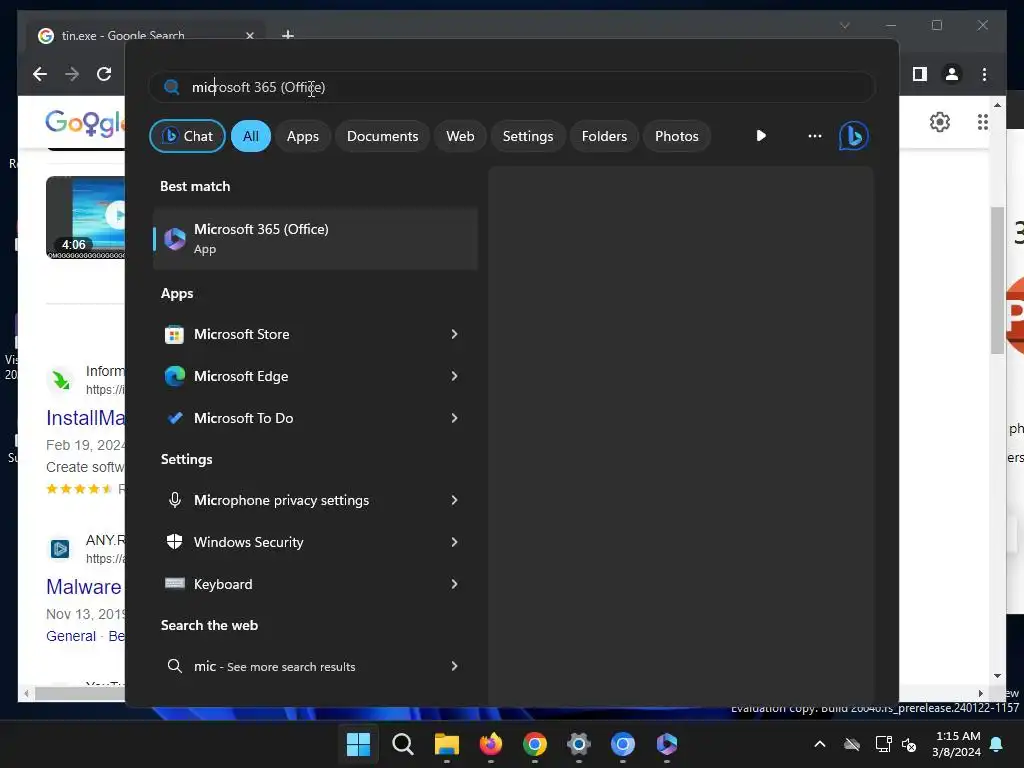The width and height of the screenshot is (1024, 768).
Task: Reload the page in Chrome
Action: click(104, 74)
